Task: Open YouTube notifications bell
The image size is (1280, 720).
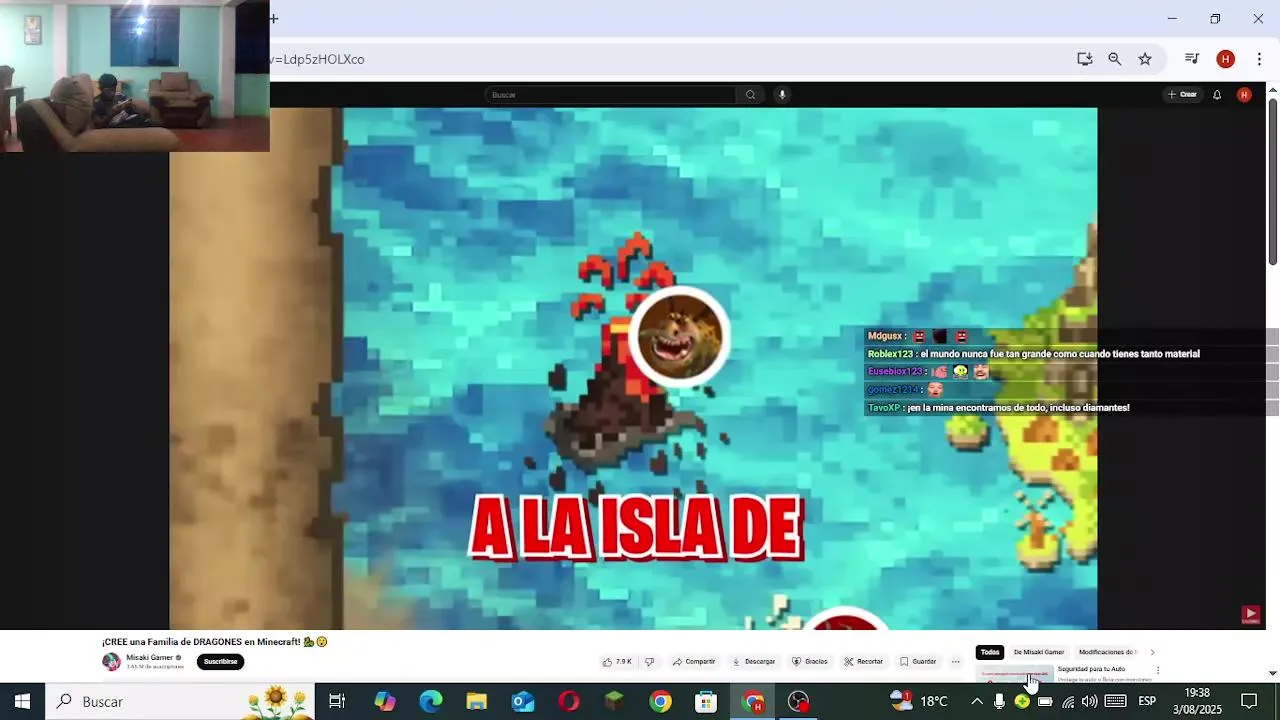Action: (x=1217, y=95)
